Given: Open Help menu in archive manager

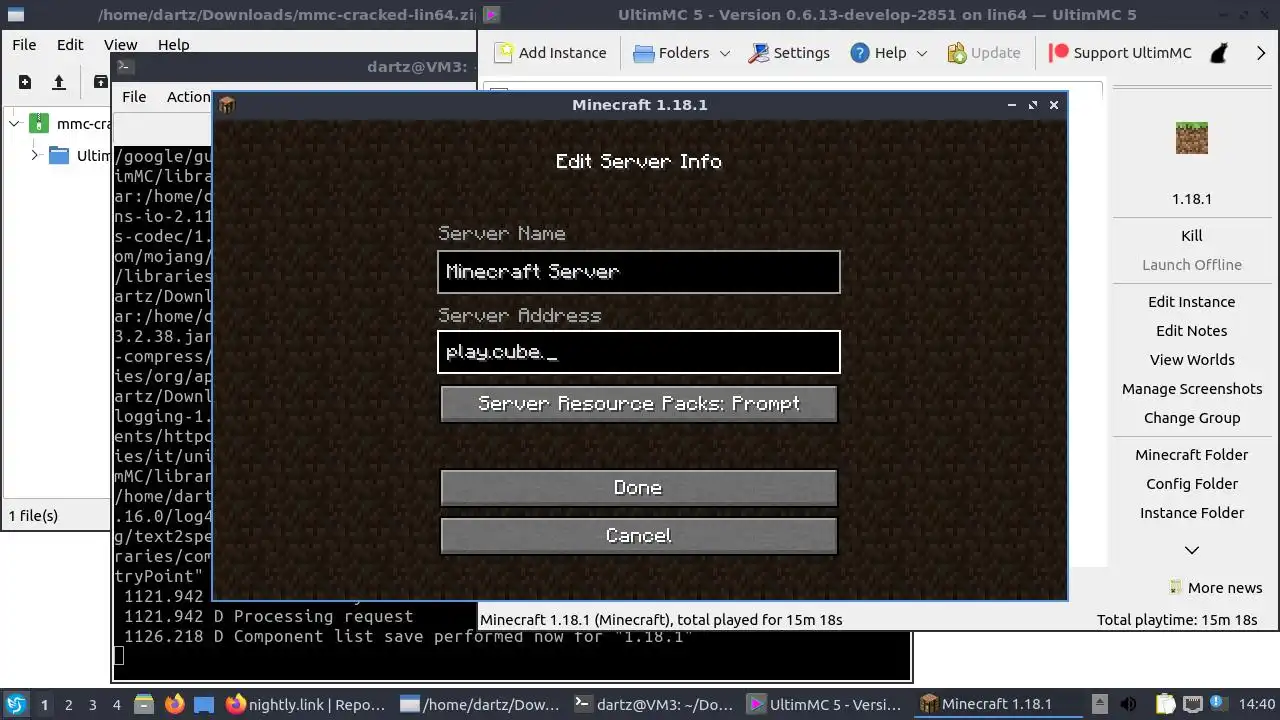Looking at the screenshot, I should (x=173, y=45).
